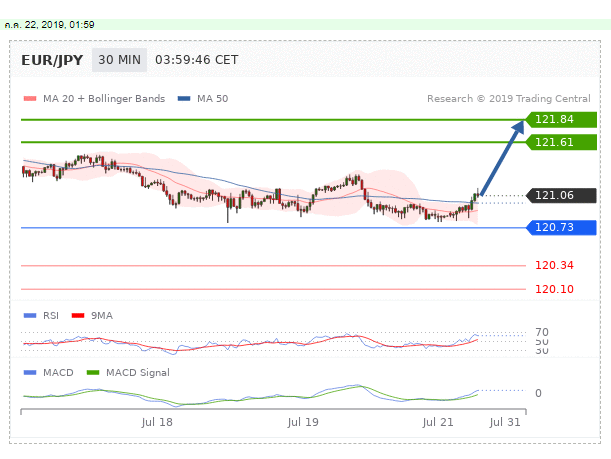Click the Jul 18 date axis label

coord(158,422)
